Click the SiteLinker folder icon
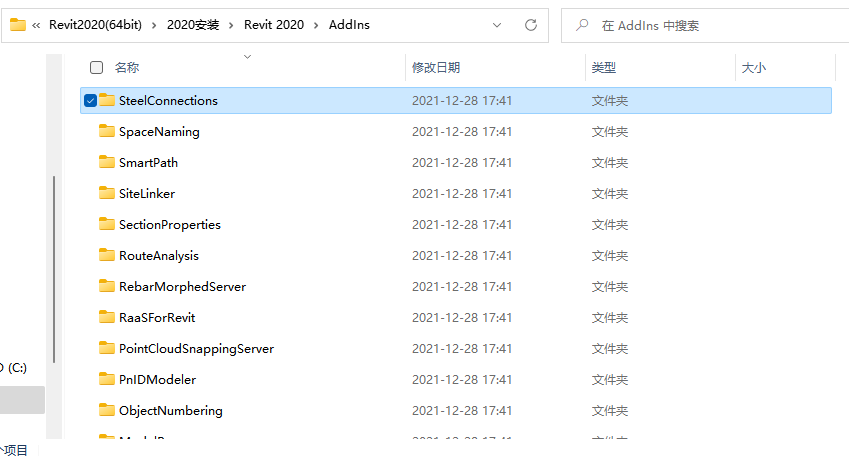Image resolution: width=849 pixels, height=460 pixels. click(x=107, y=193)
